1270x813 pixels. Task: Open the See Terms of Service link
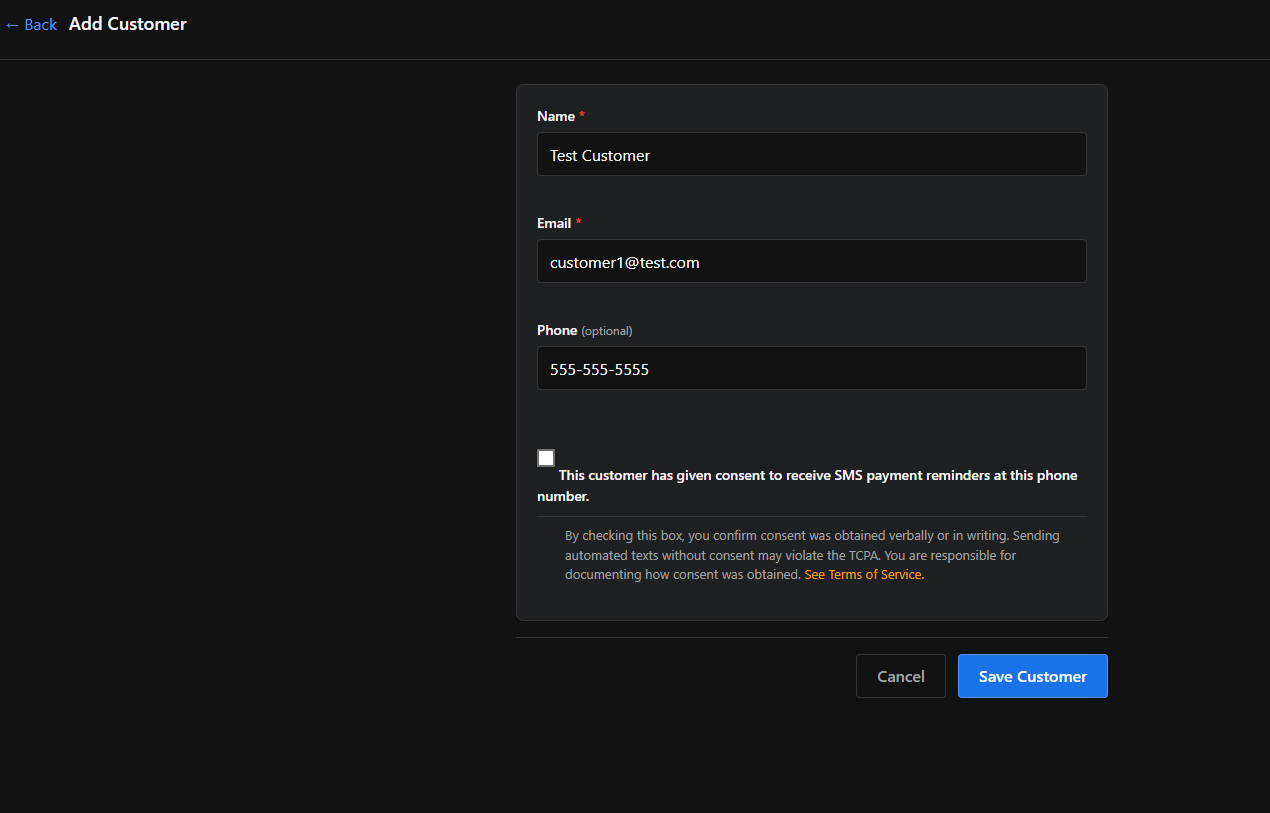pyautogui.click(x=864, y=575)
